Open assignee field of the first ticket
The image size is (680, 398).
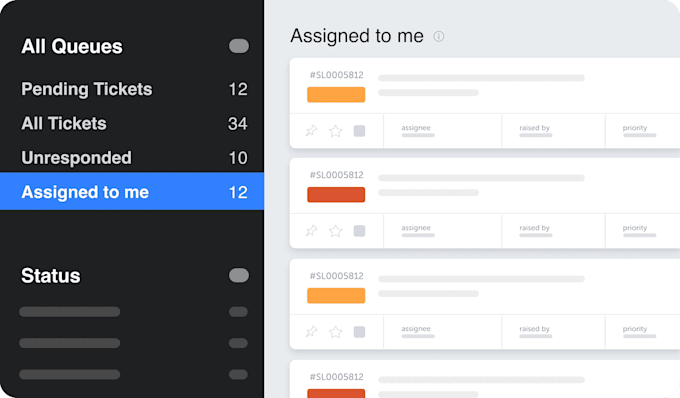443,131
